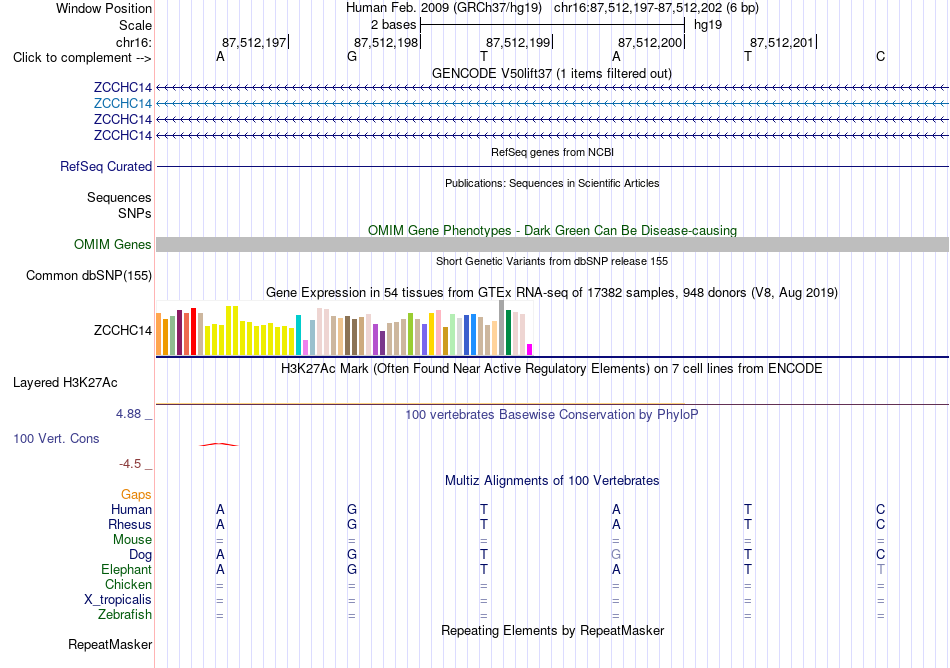Click the 87,512,198 ruler position
Viewport: 950px width, 668px height.
[387, 42]
